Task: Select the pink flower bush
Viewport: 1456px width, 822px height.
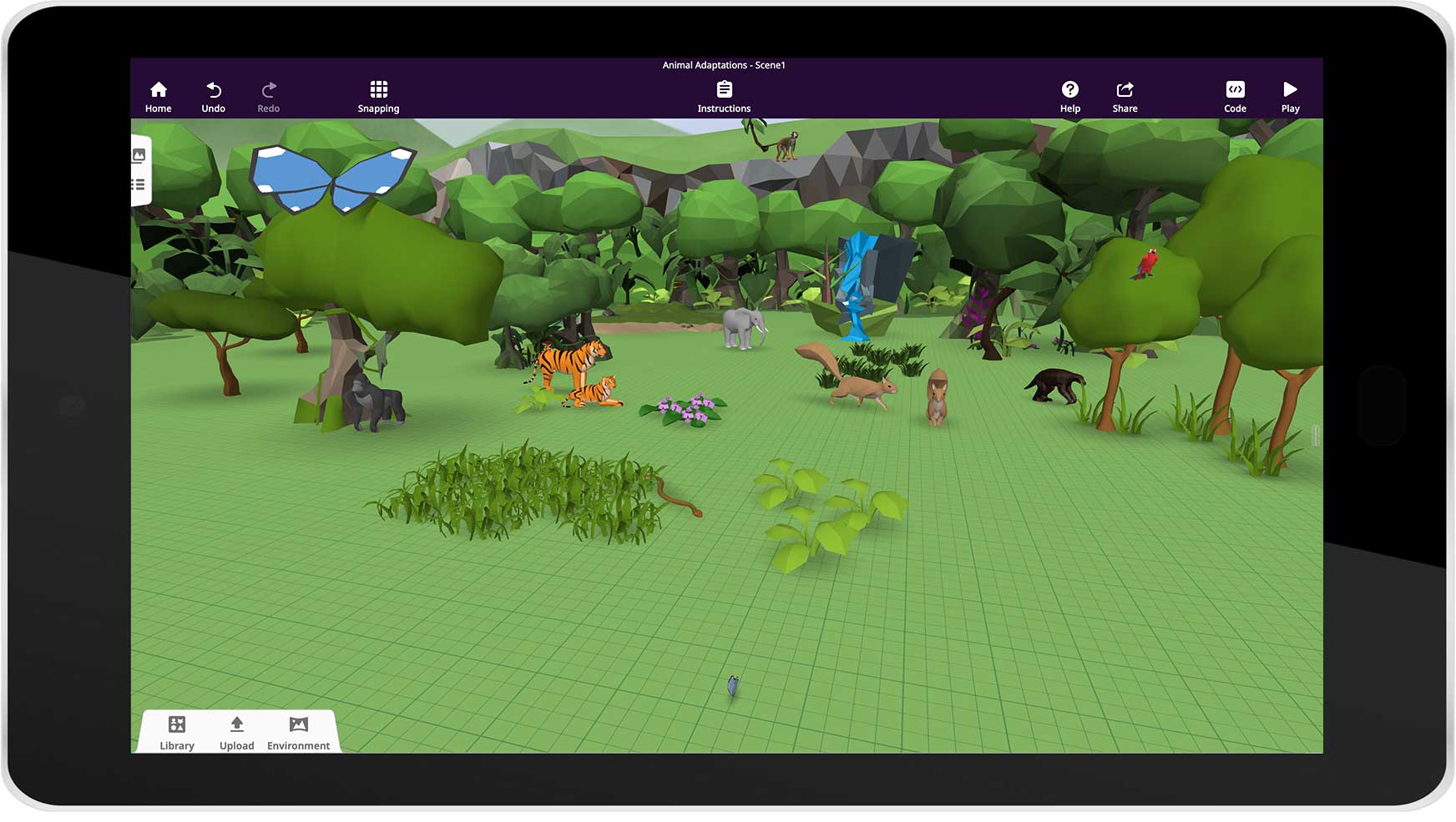Action: [x=685, y=410]
